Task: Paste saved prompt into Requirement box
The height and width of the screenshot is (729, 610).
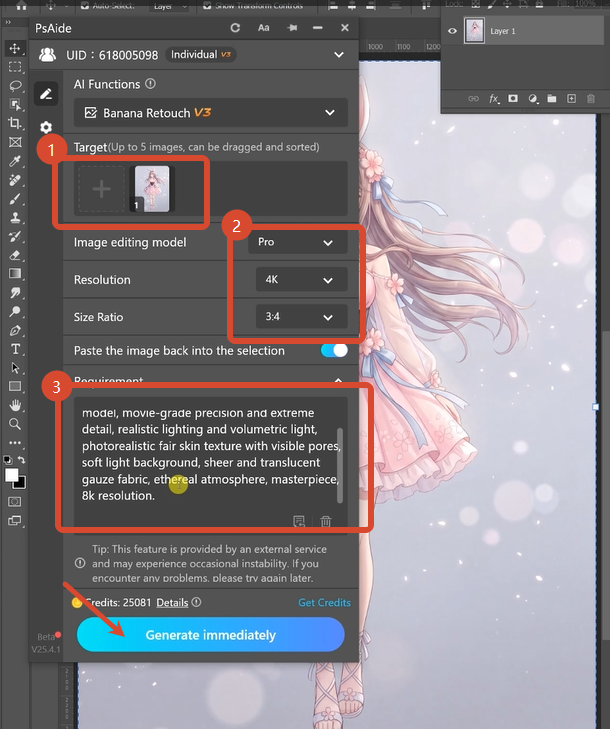Action: [299, 521]
